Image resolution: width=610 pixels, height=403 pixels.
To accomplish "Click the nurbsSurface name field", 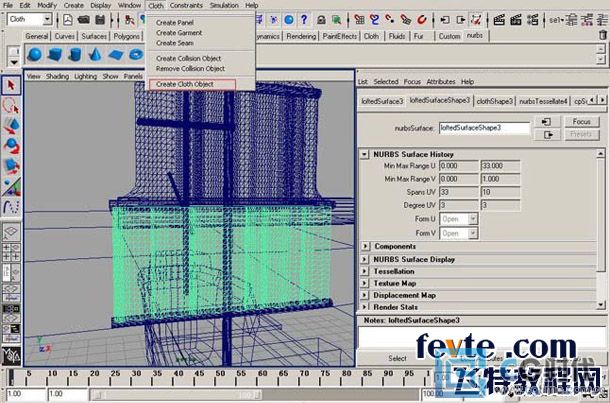I will 484,128.
